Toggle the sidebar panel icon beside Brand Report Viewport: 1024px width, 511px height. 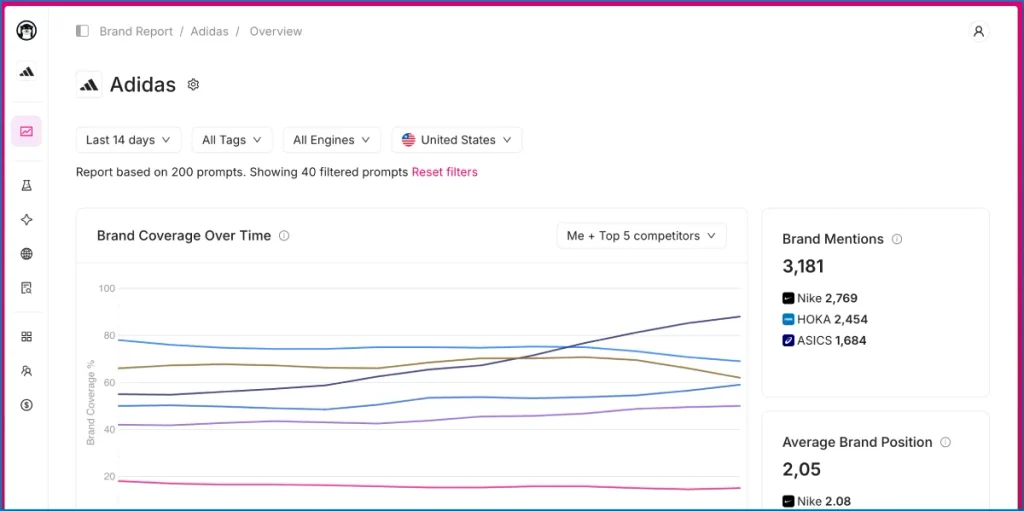(x=82, y=31)
